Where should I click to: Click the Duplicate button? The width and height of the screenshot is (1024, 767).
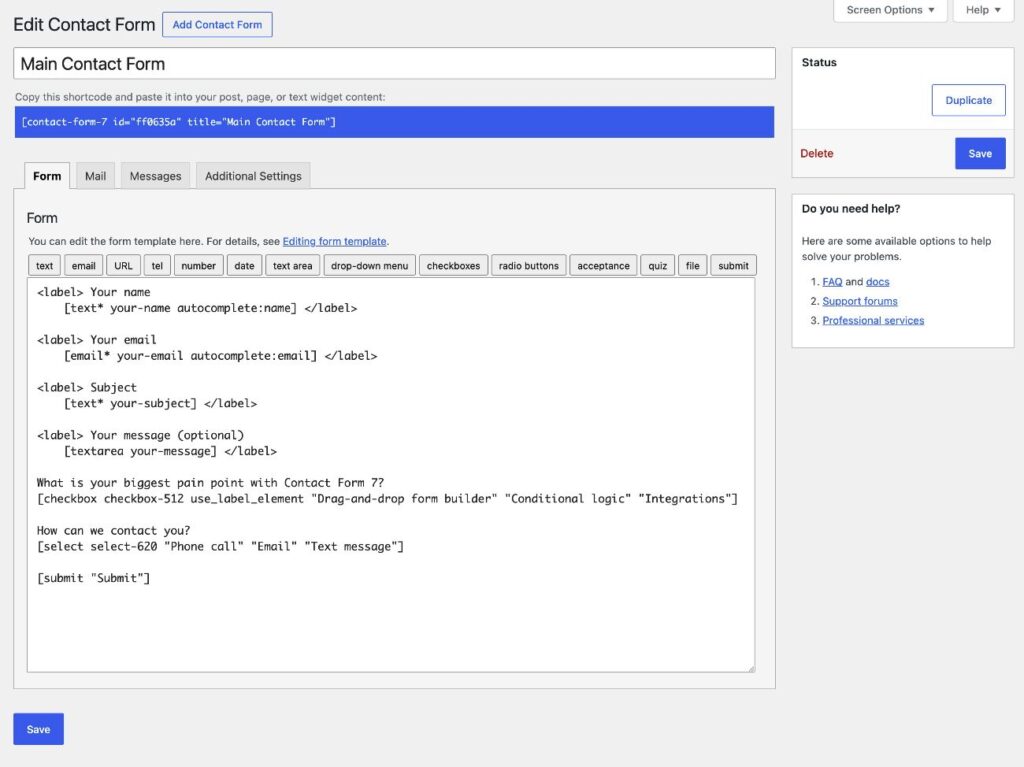point(968,101)
